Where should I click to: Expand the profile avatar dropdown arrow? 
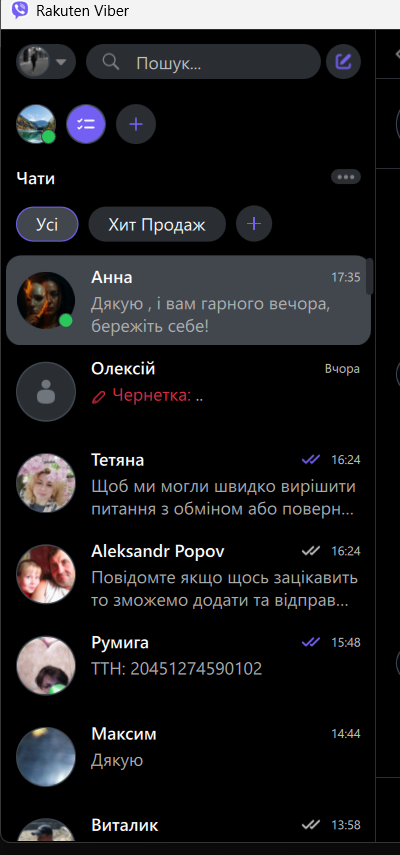point(61,62)
